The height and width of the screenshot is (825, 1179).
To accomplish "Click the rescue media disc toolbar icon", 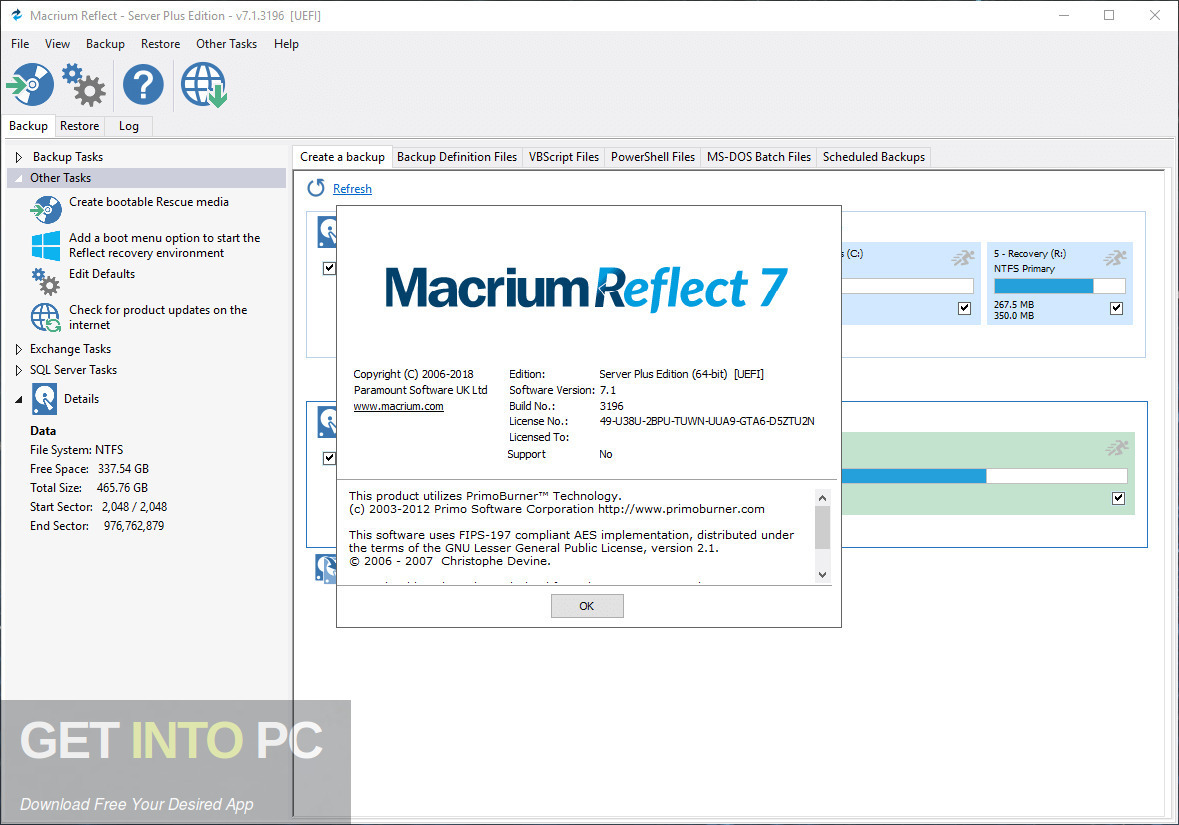I will pyautogui.click(x=31, y=84).
